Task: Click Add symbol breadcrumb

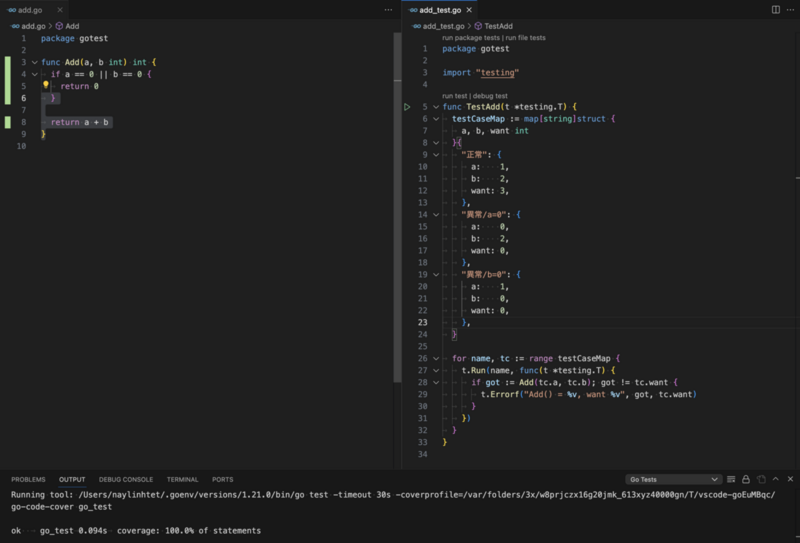Action: coord(67,26)
